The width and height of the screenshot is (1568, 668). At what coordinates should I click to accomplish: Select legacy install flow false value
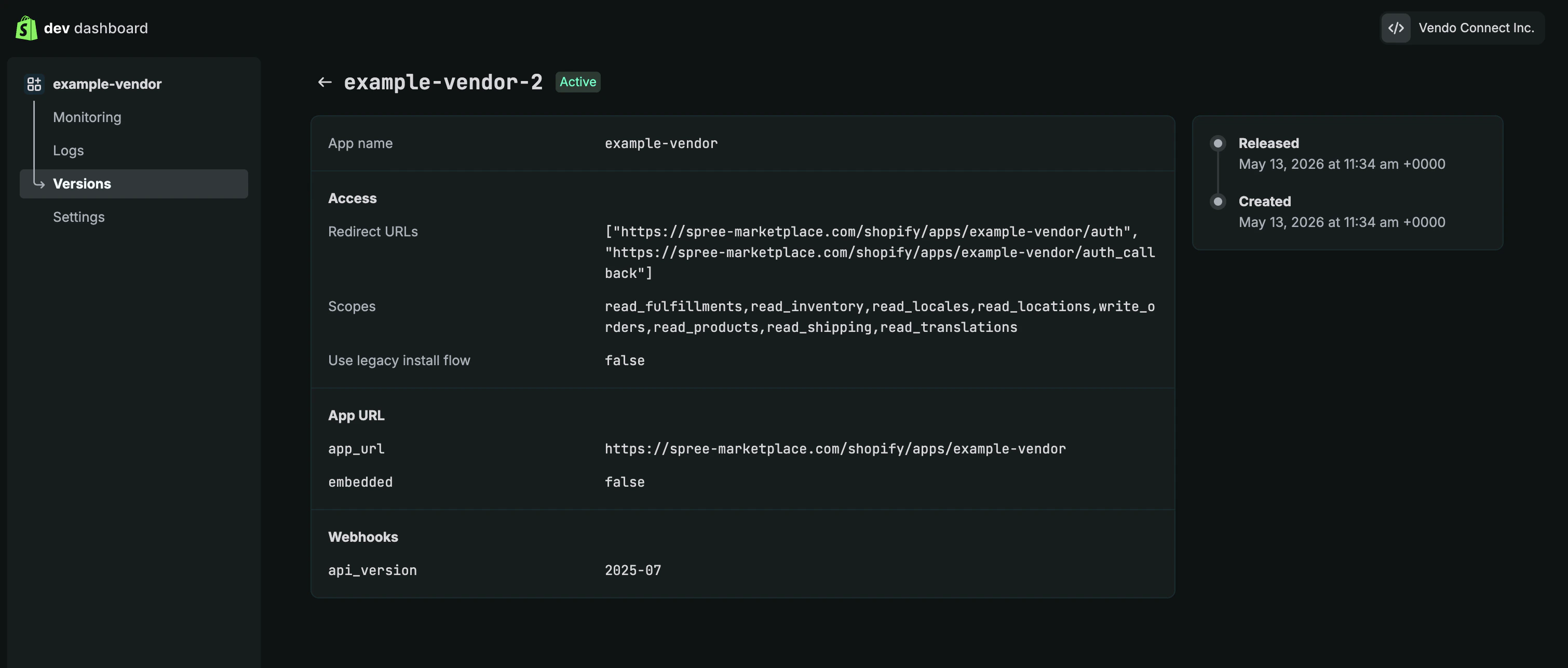click(625, 360)
